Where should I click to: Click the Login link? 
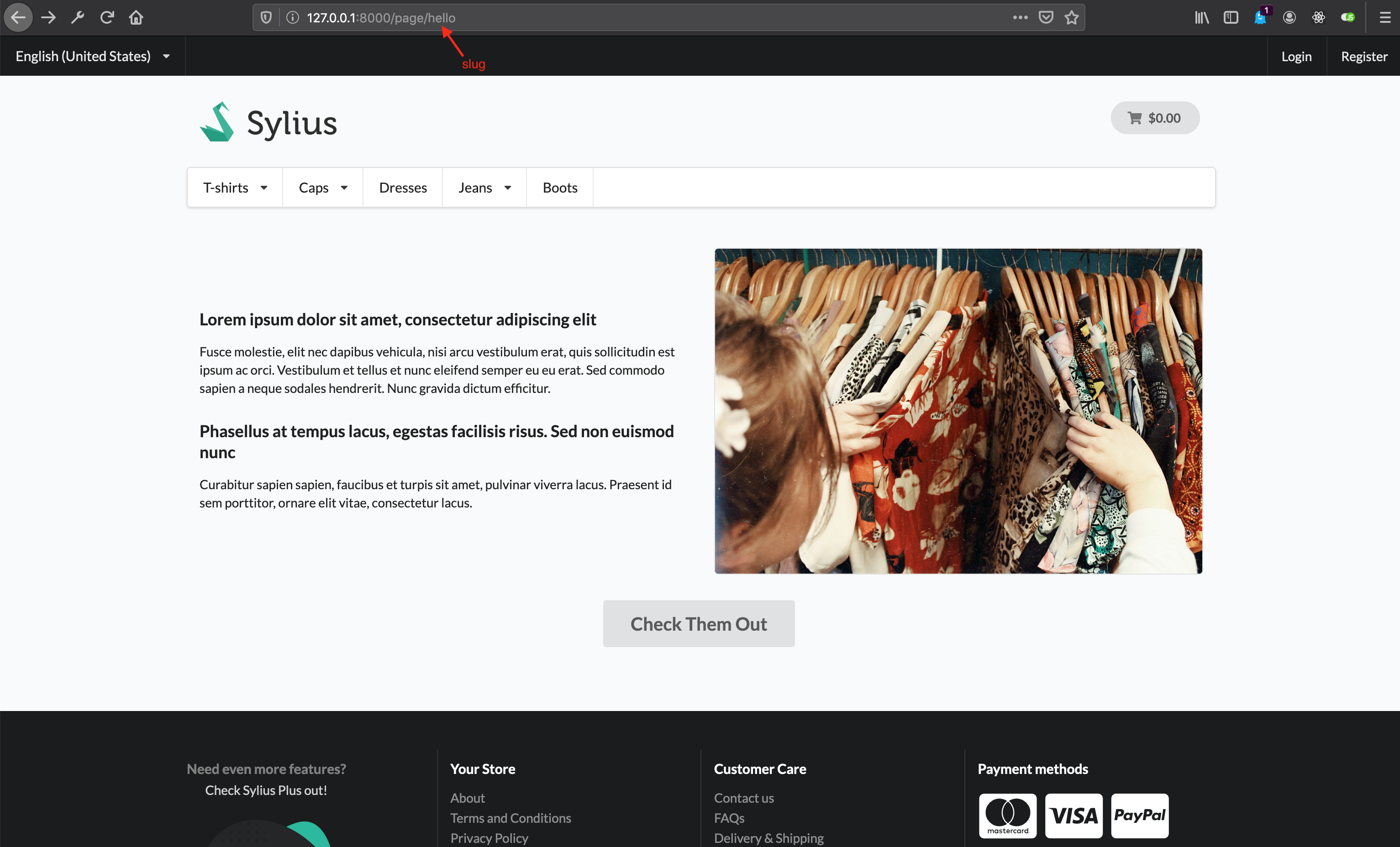click(1297, 56)
